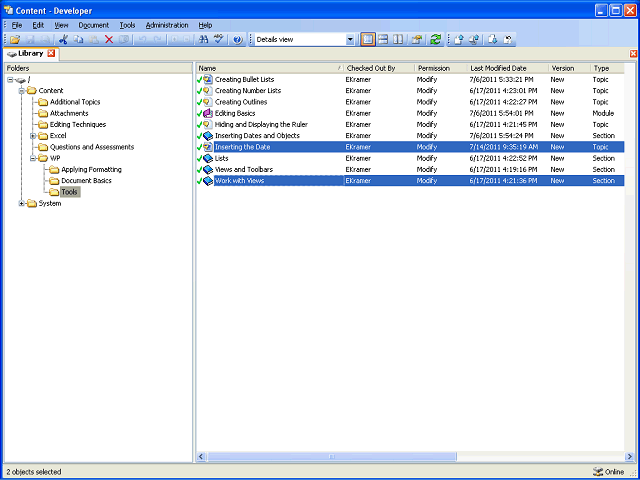Click the red close button at the tab strip's far right

pos(633,54)
